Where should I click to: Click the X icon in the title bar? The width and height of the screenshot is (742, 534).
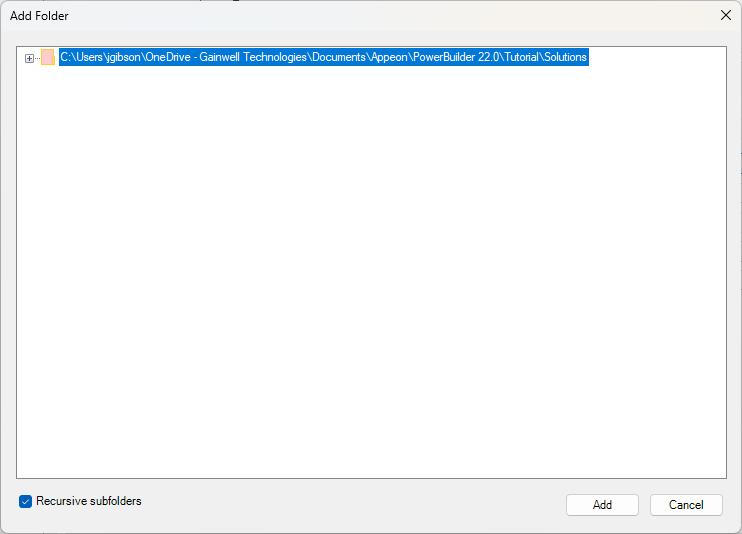pos(726,15)
